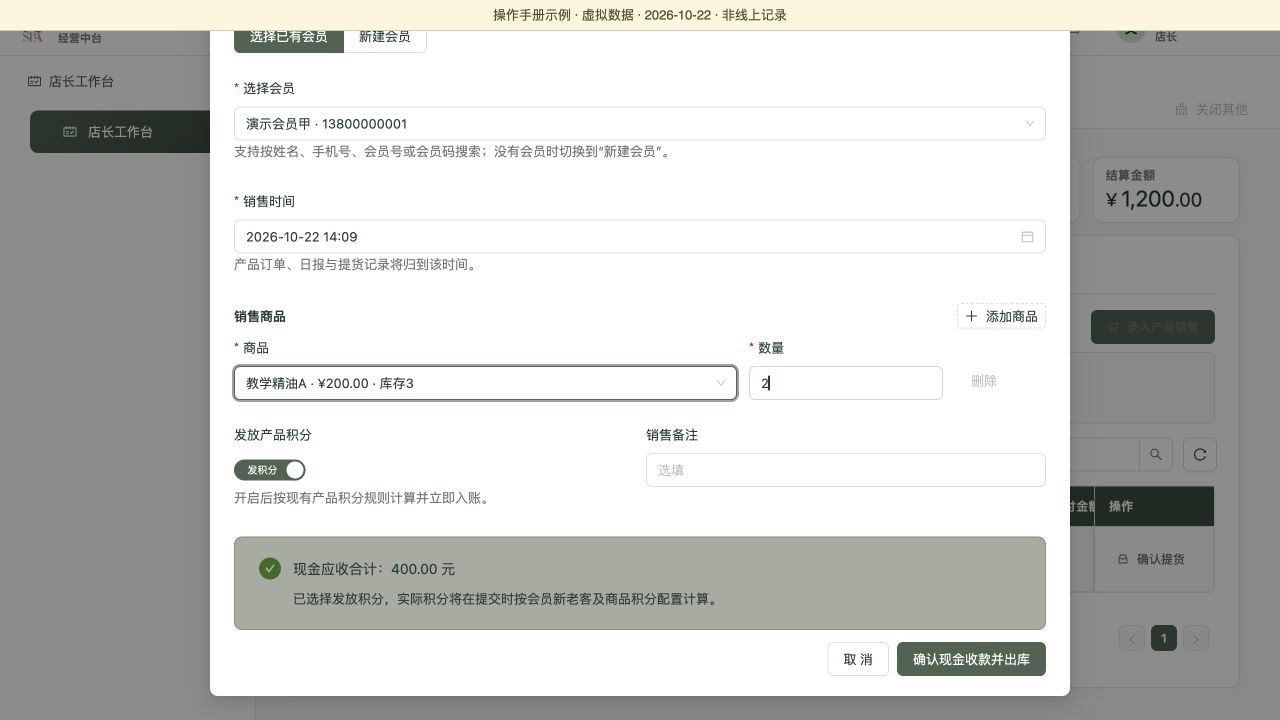The width and height of the screenshot is (1280, 720).
Task: Click the 销售备注 remarks field
Action: (x=846, y=470)
